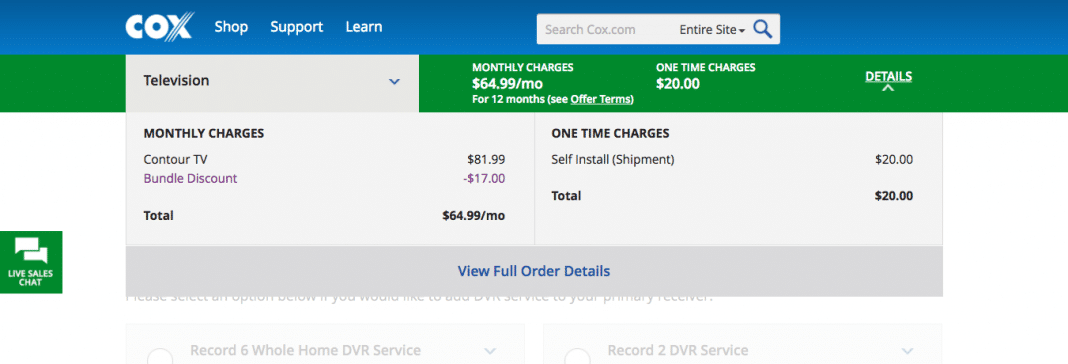Click the MONTHLY CHARGES panel heading

[204, 134]
